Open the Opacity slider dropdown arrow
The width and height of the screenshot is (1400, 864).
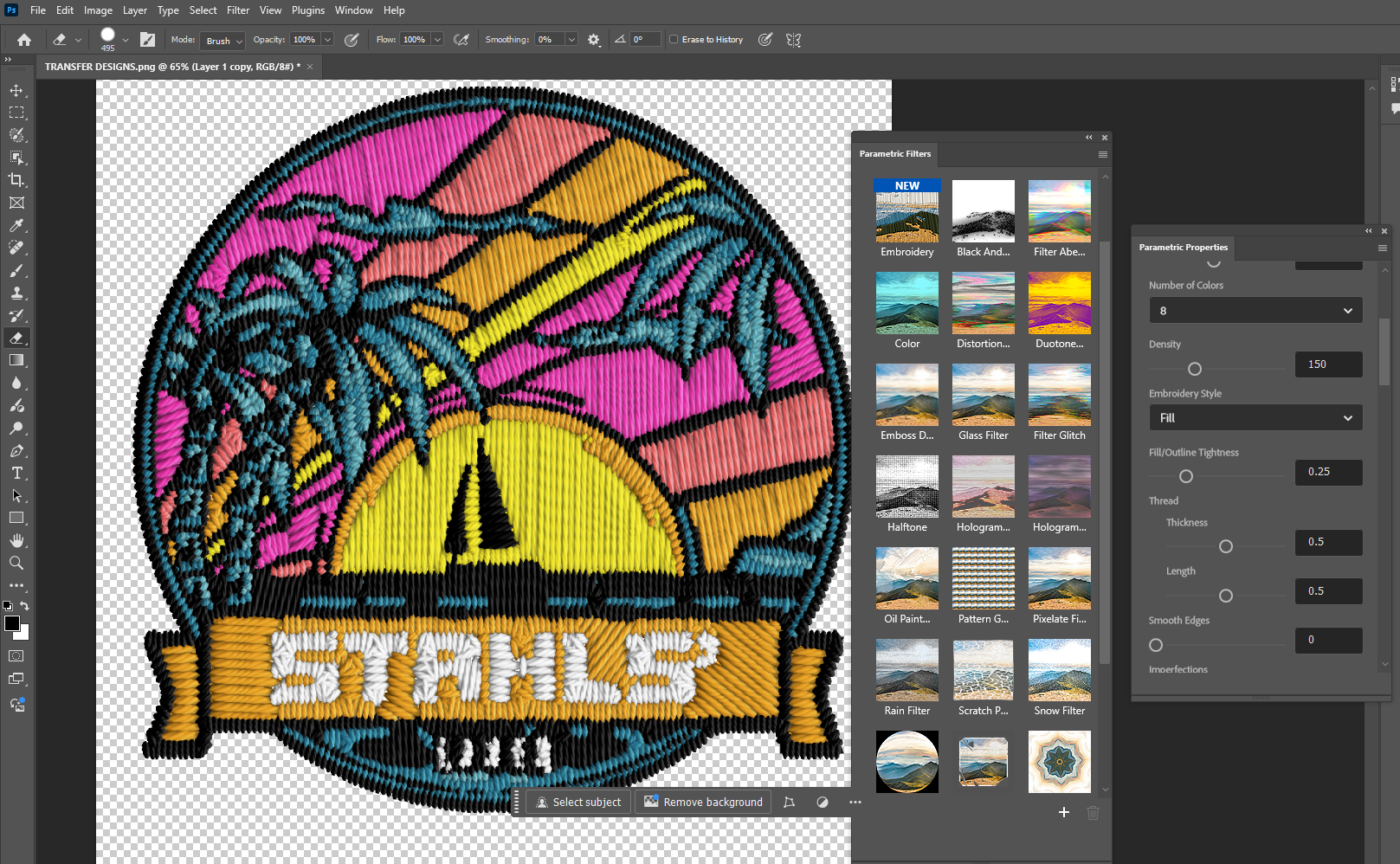[x=327, y=40]
